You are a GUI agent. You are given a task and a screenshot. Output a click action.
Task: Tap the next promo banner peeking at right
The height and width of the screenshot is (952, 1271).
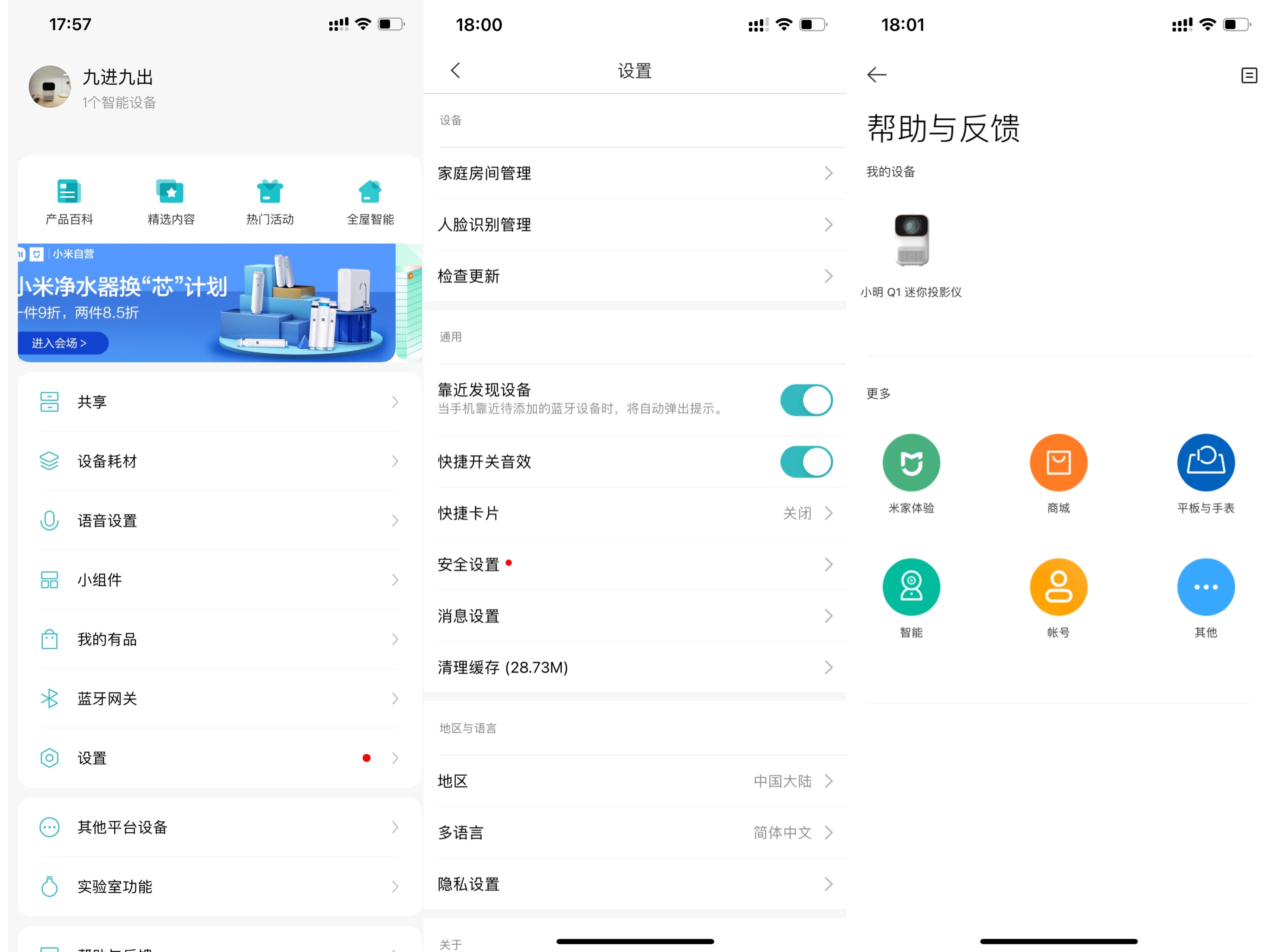click(409, 302)
